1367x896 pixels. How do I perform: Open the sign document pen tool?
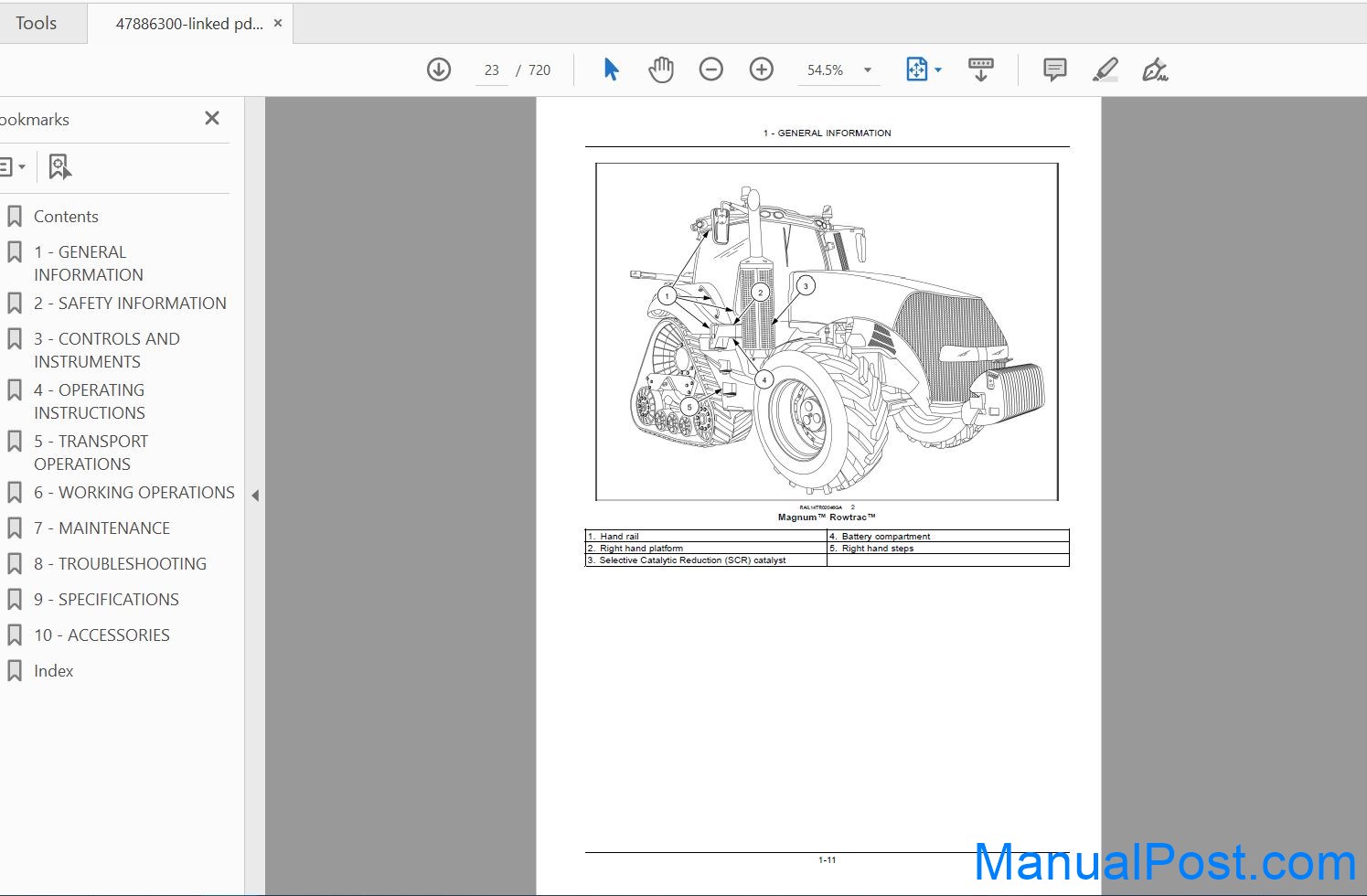[x=1155, y=69]
